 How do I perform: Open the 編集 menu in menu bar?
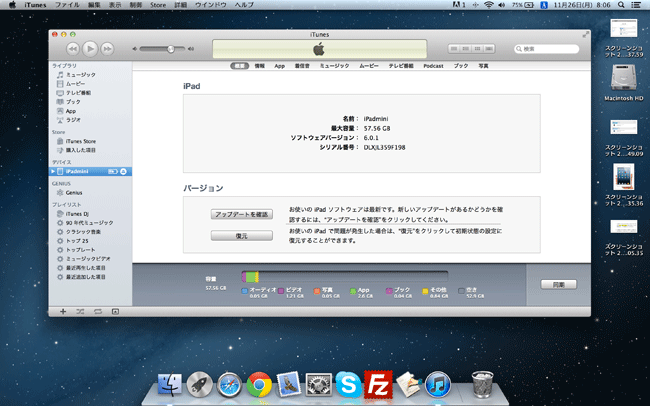(94, 5)
